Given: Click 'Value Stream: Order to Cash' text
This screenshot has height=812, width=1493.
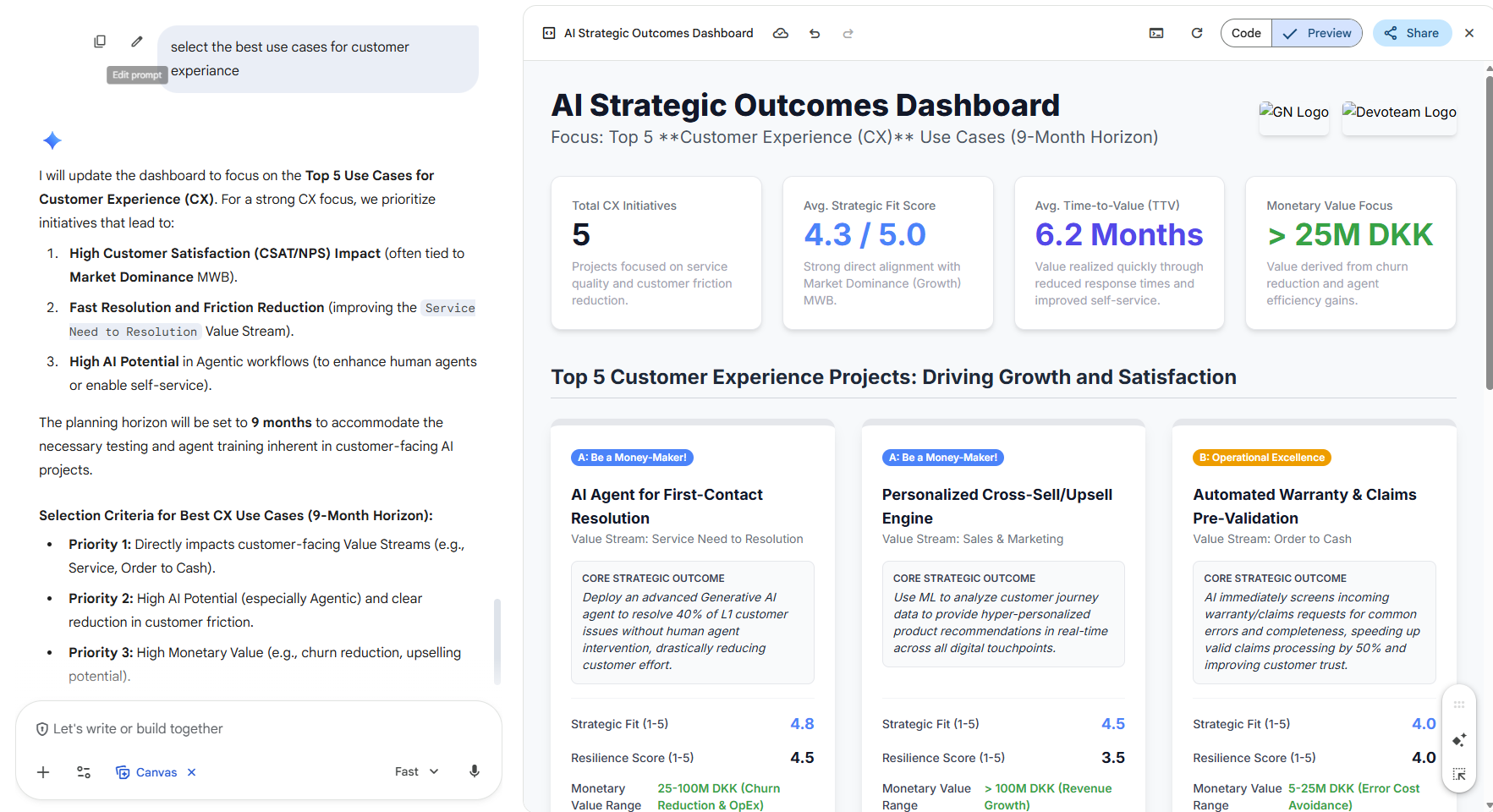Looking at the screenshot, I should 1272,539.
